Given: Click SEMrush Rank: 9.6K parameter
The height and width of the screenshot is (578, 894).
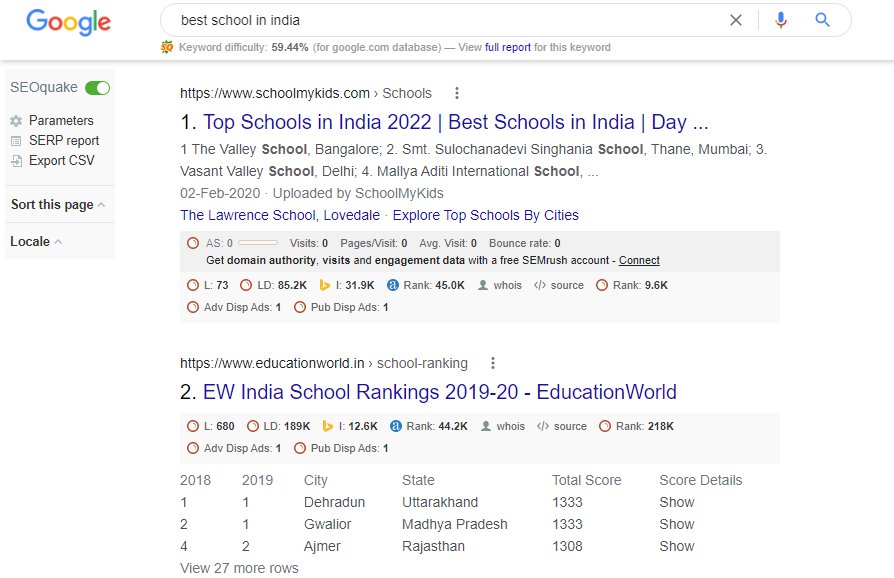Looking at the screenshot, I should [640, 285].
